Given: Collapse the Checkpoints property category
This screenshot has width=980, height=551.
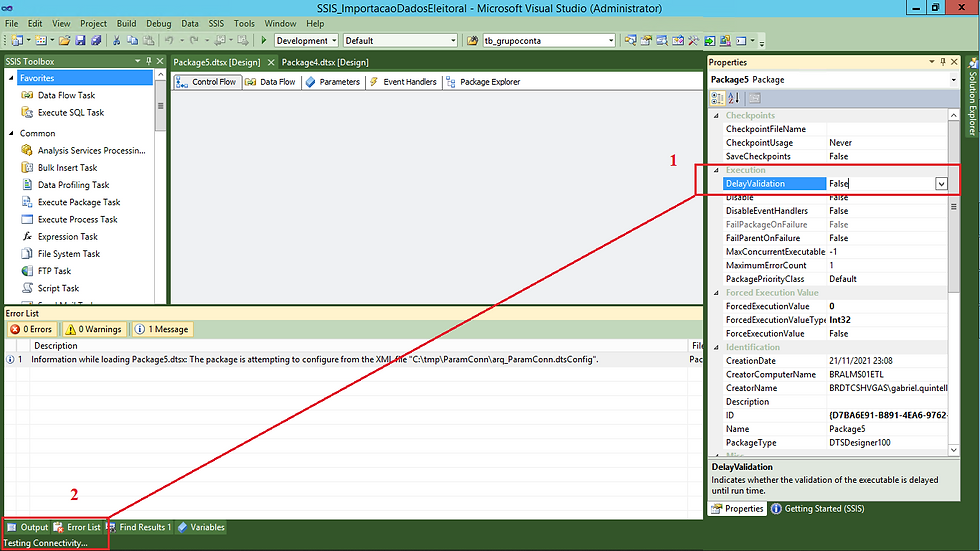Looking at the screenshot, I should pos(716,116).
